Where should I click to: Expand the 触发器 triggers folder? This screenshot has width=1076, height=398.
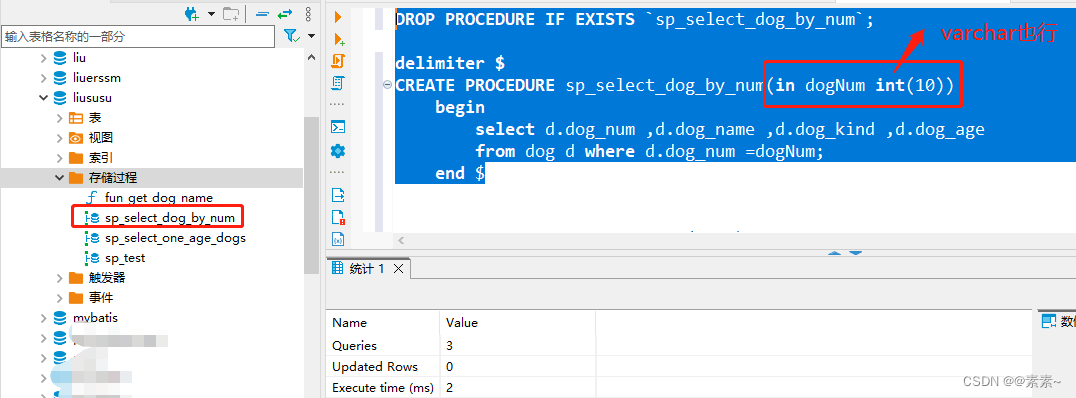pos(60,278)
